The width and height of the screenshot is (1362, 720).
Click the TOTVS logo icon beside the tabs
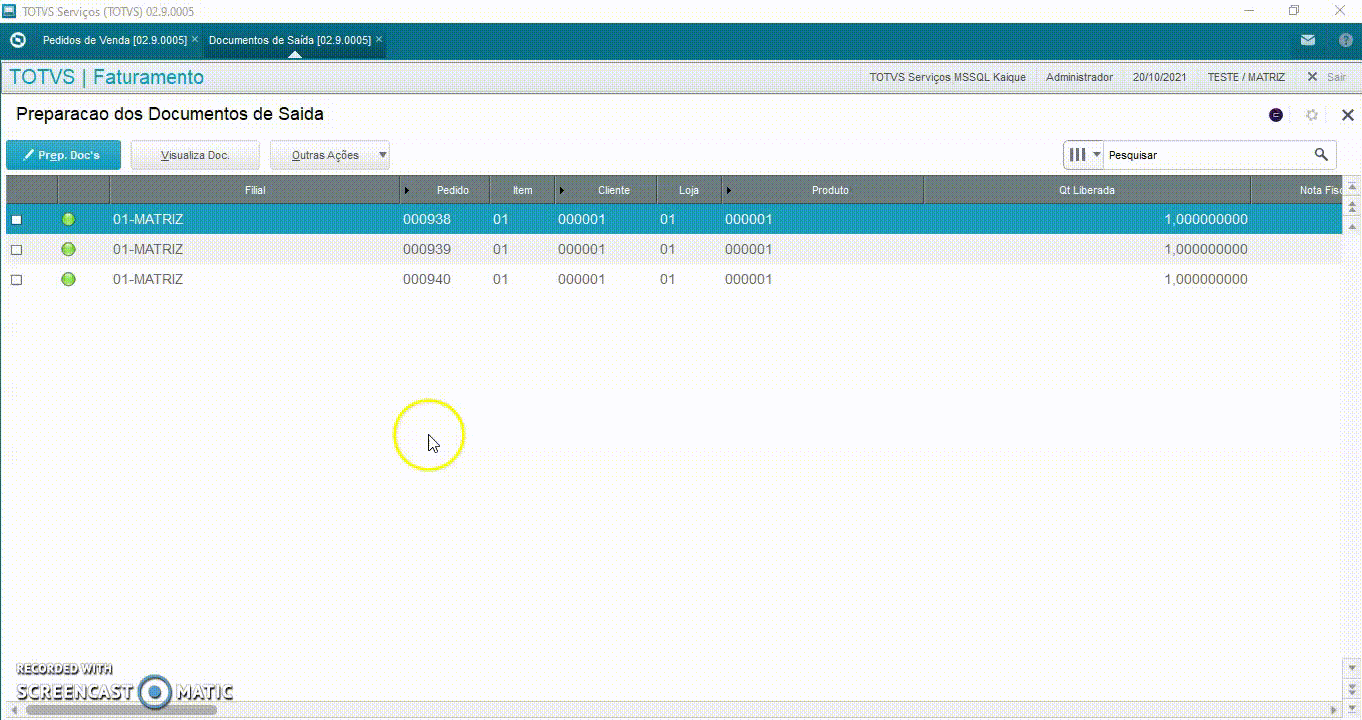click(x=17, y=40)
